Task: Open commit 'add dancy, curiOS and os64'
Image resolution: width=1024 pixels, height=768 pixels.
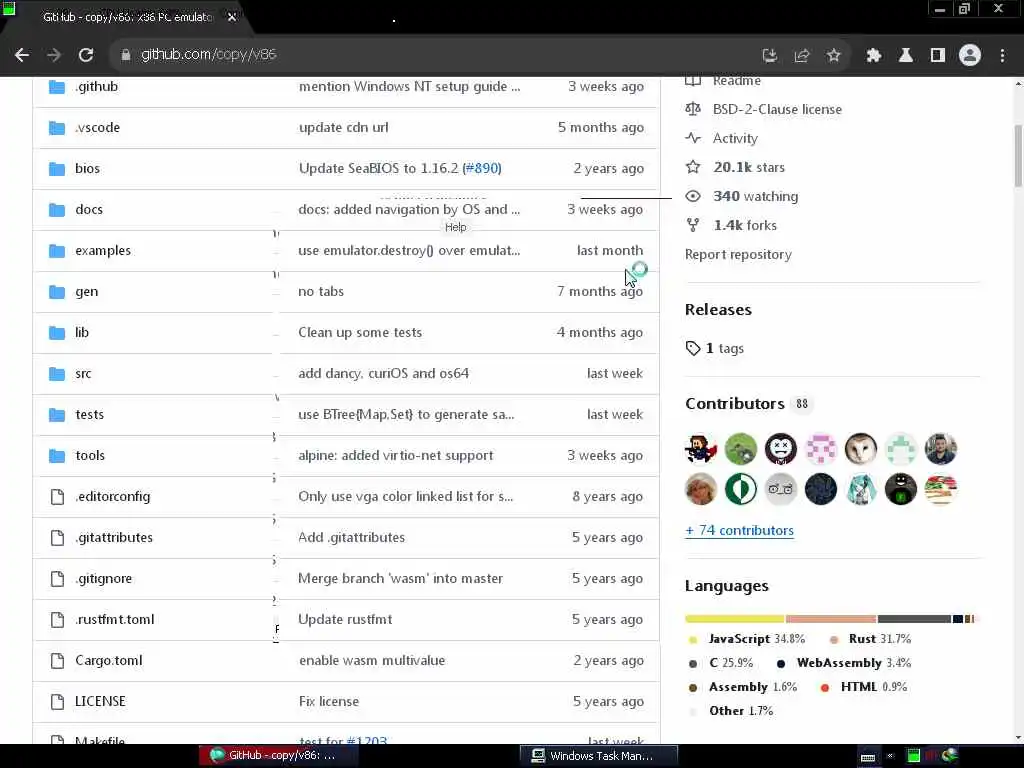Action: point(383,374)
